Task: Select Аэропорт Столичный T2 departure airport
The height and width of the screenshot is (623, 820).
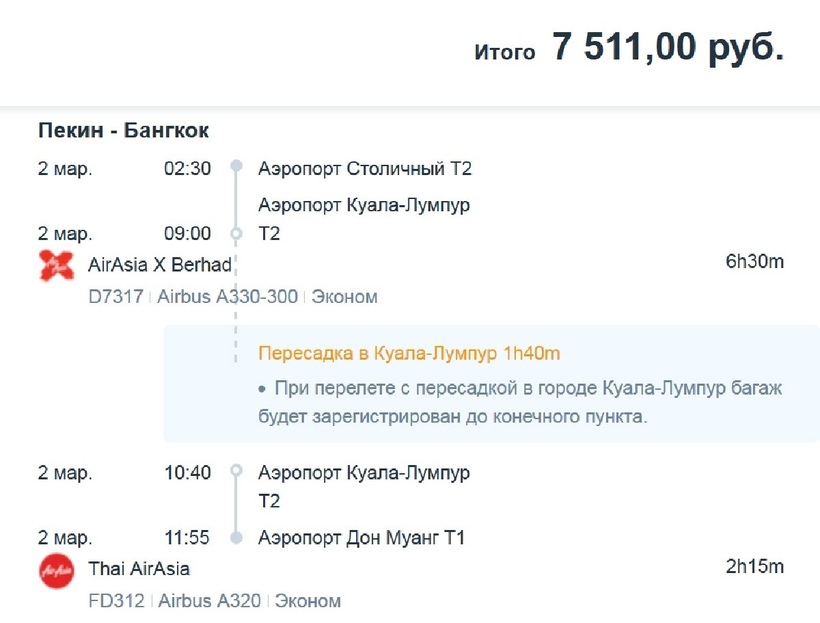Action: (364, 168)
